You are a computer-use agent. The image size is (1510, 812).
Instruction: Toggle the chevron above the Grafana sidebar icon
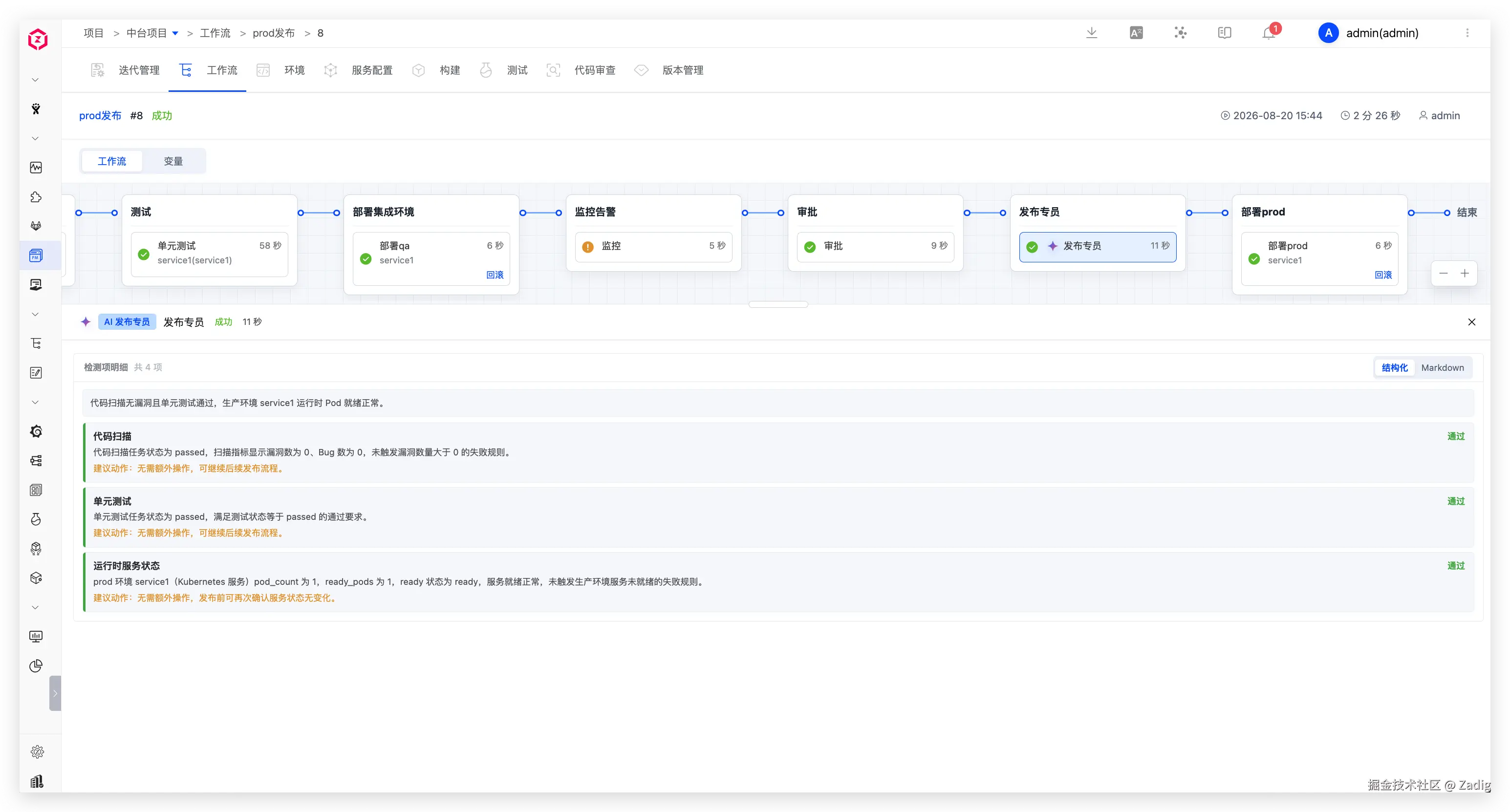[x=35, y=402]
